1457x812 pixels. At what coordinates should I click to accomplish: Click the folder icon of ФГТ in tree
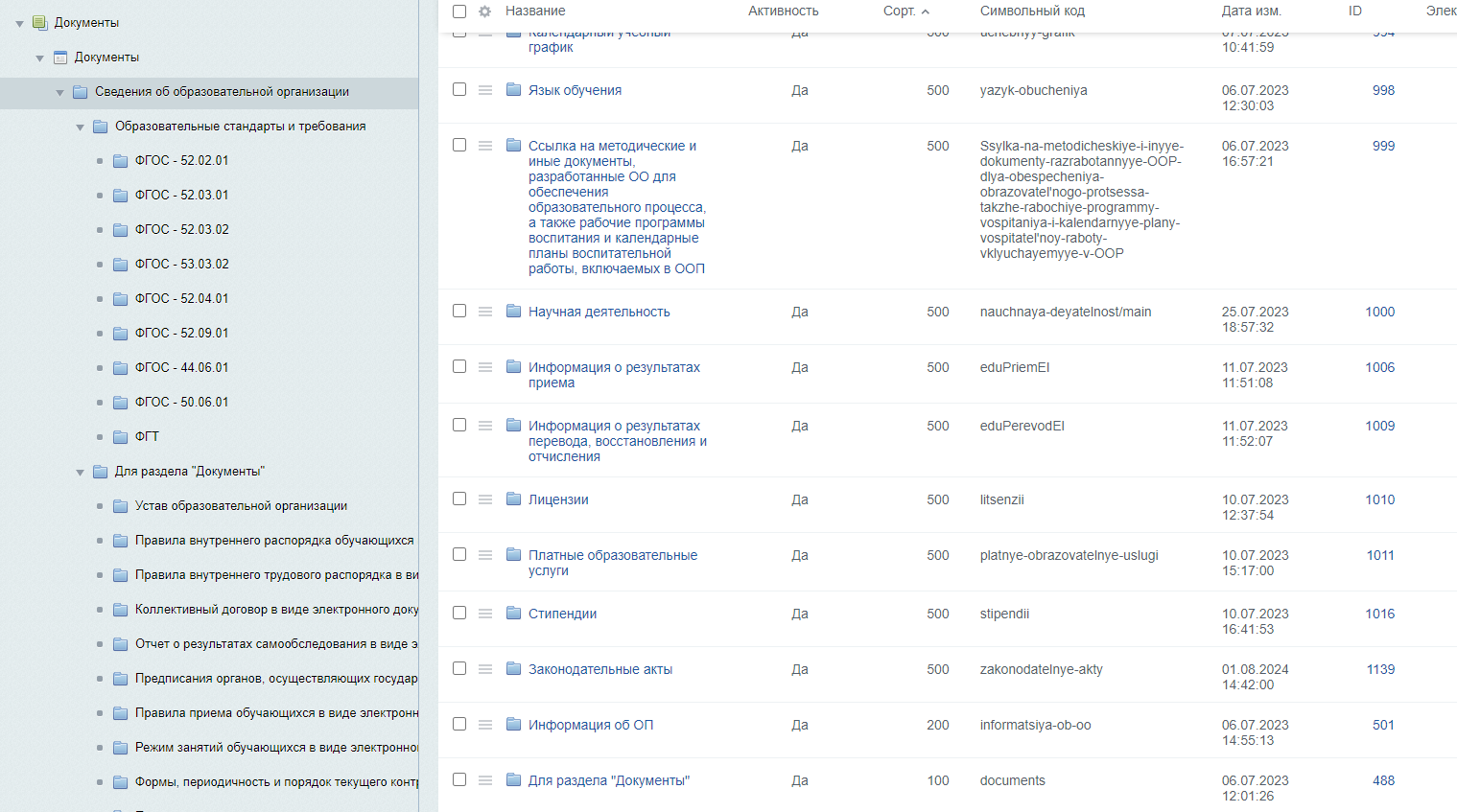point(121,437)
